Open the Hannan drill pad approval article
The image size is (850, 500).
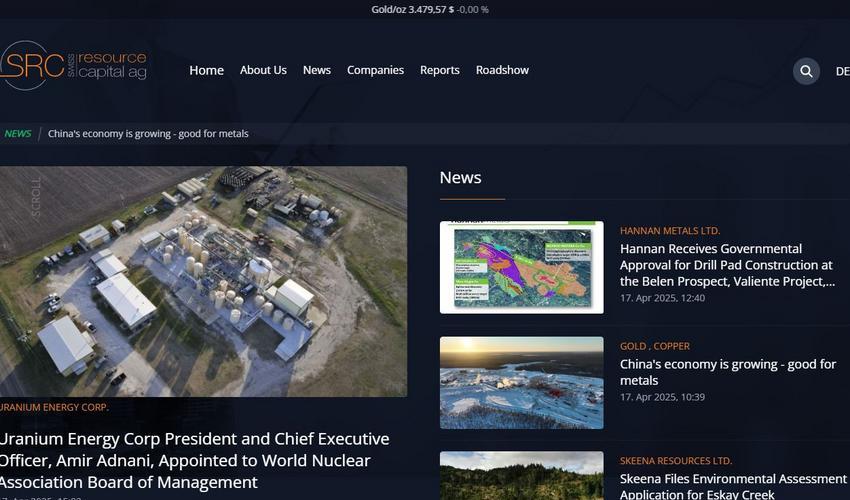coord(727,265)
